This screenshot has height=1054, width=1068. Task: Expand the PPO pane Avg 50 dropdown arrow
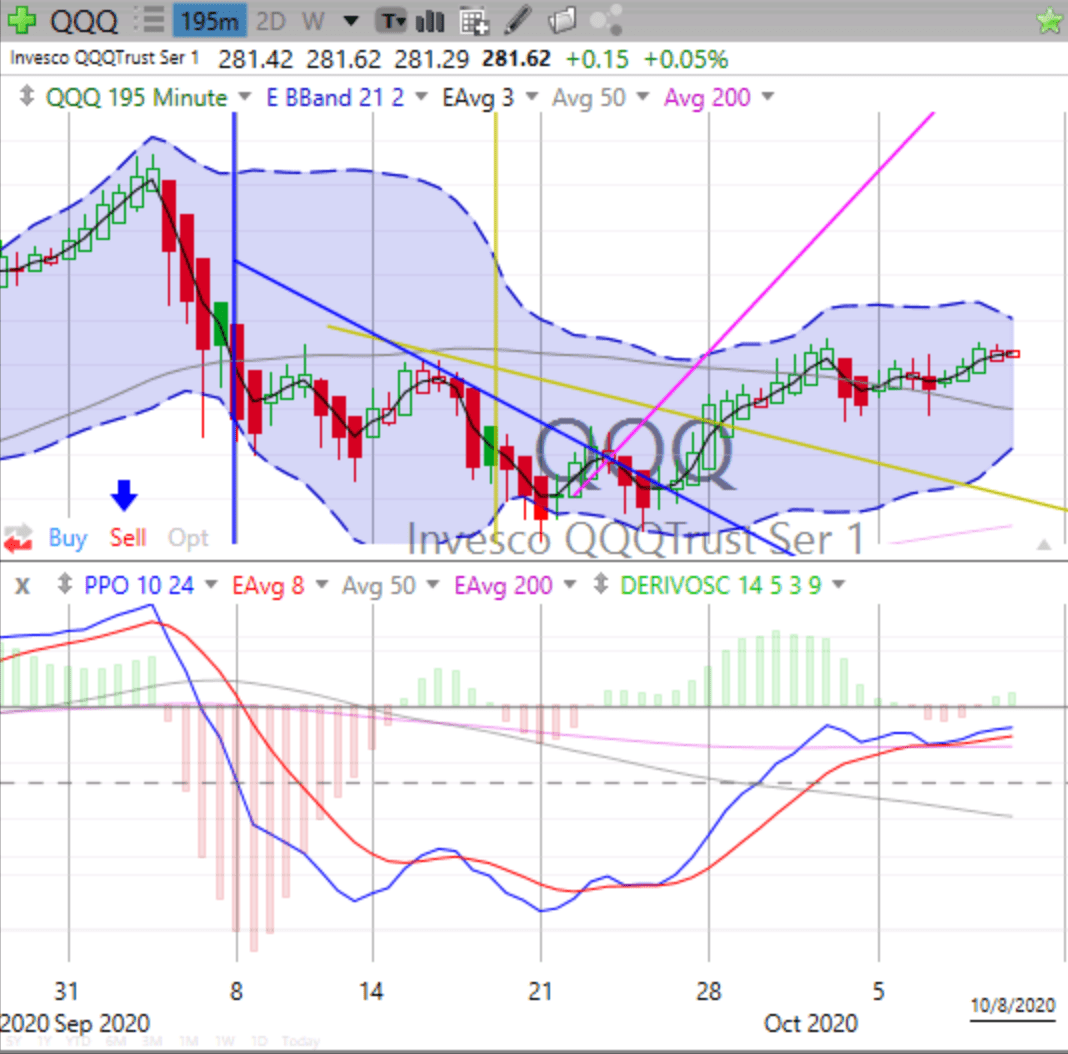point(433,585)
